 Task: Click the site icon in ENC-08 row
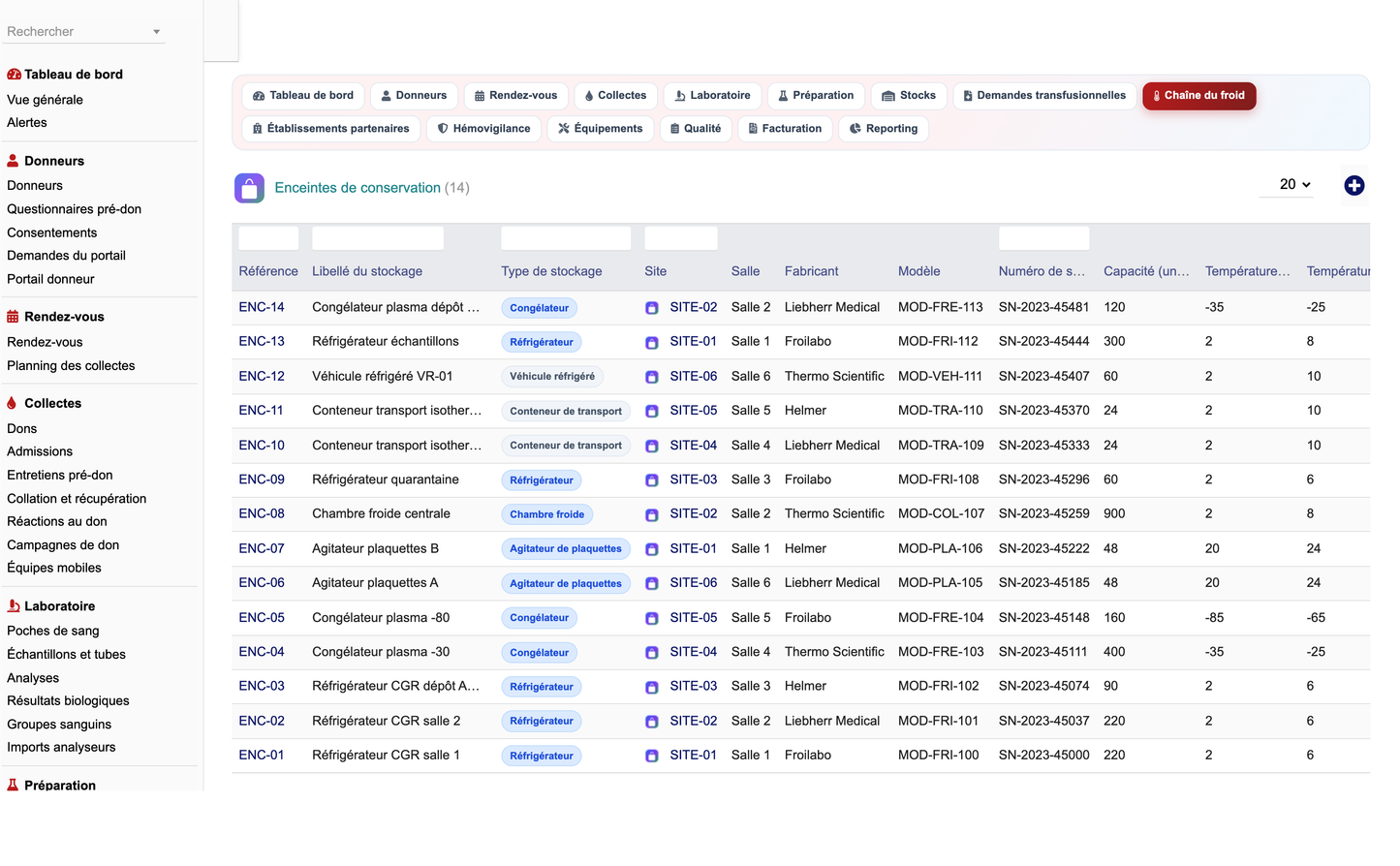652,514
